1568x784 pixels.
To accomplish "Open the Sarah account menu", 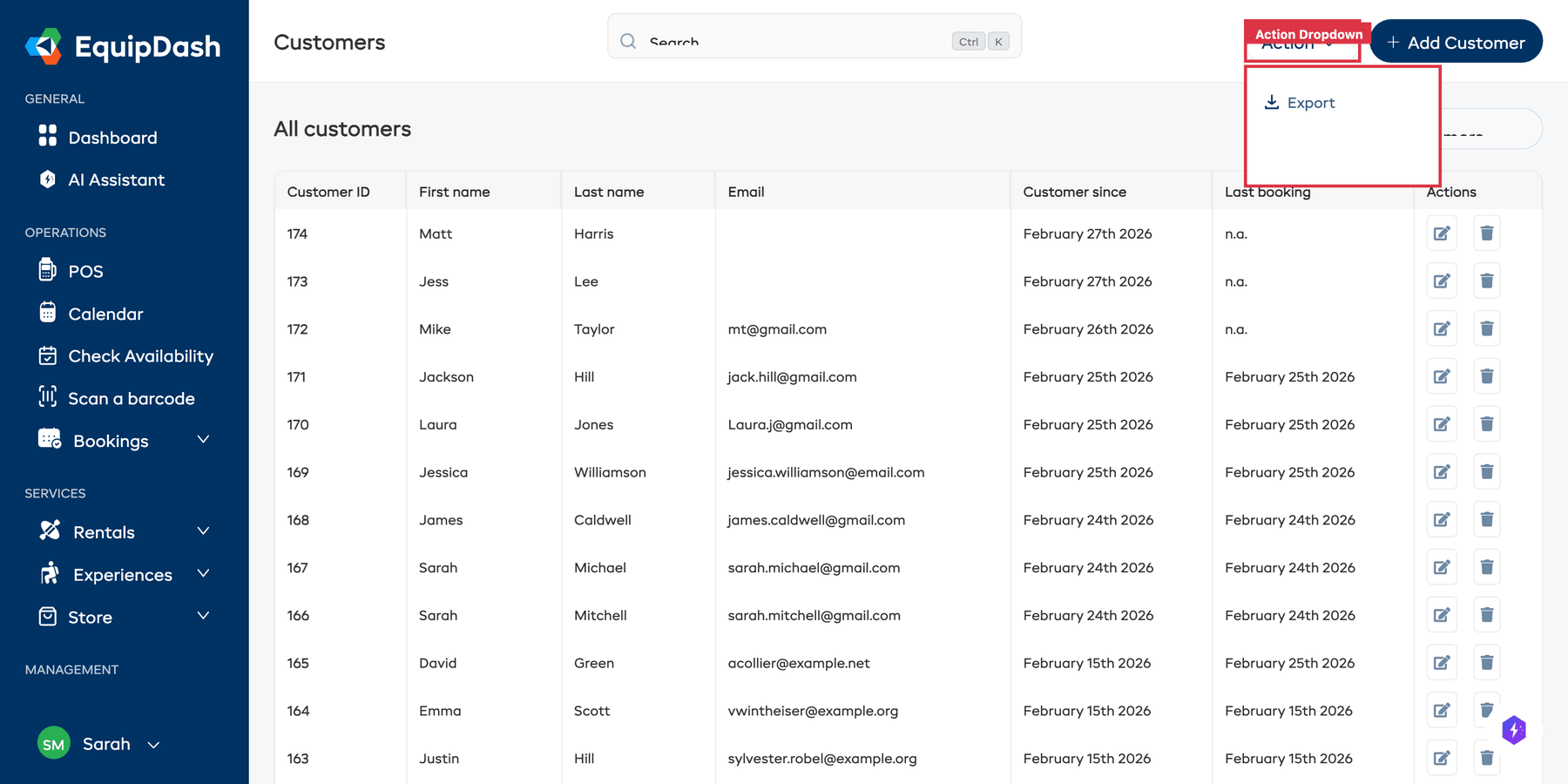I will tap(105, 744).
